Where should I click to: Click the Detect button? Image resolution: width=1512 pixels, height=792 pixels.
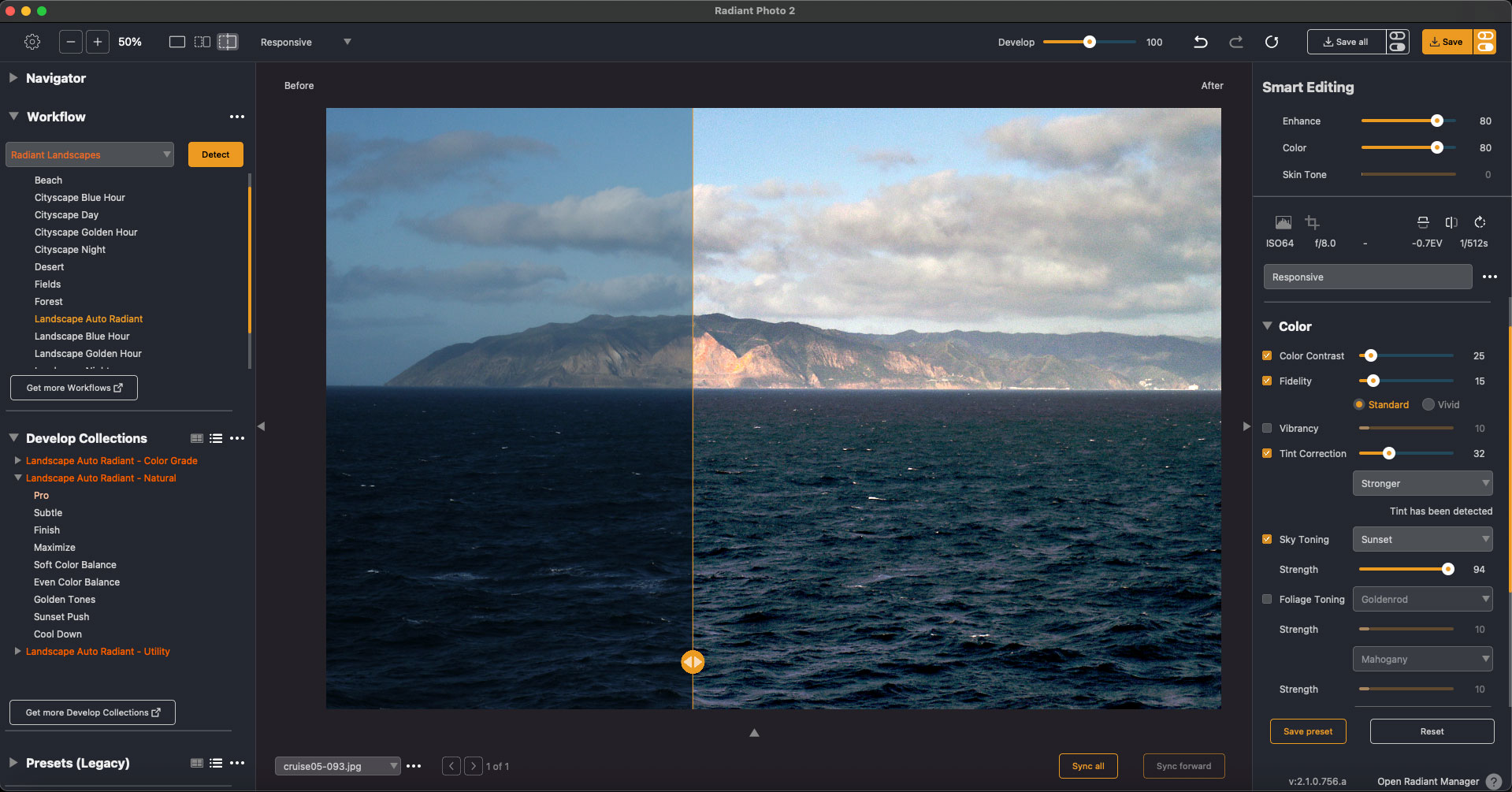pyautogui.click(x=215, y=154)
